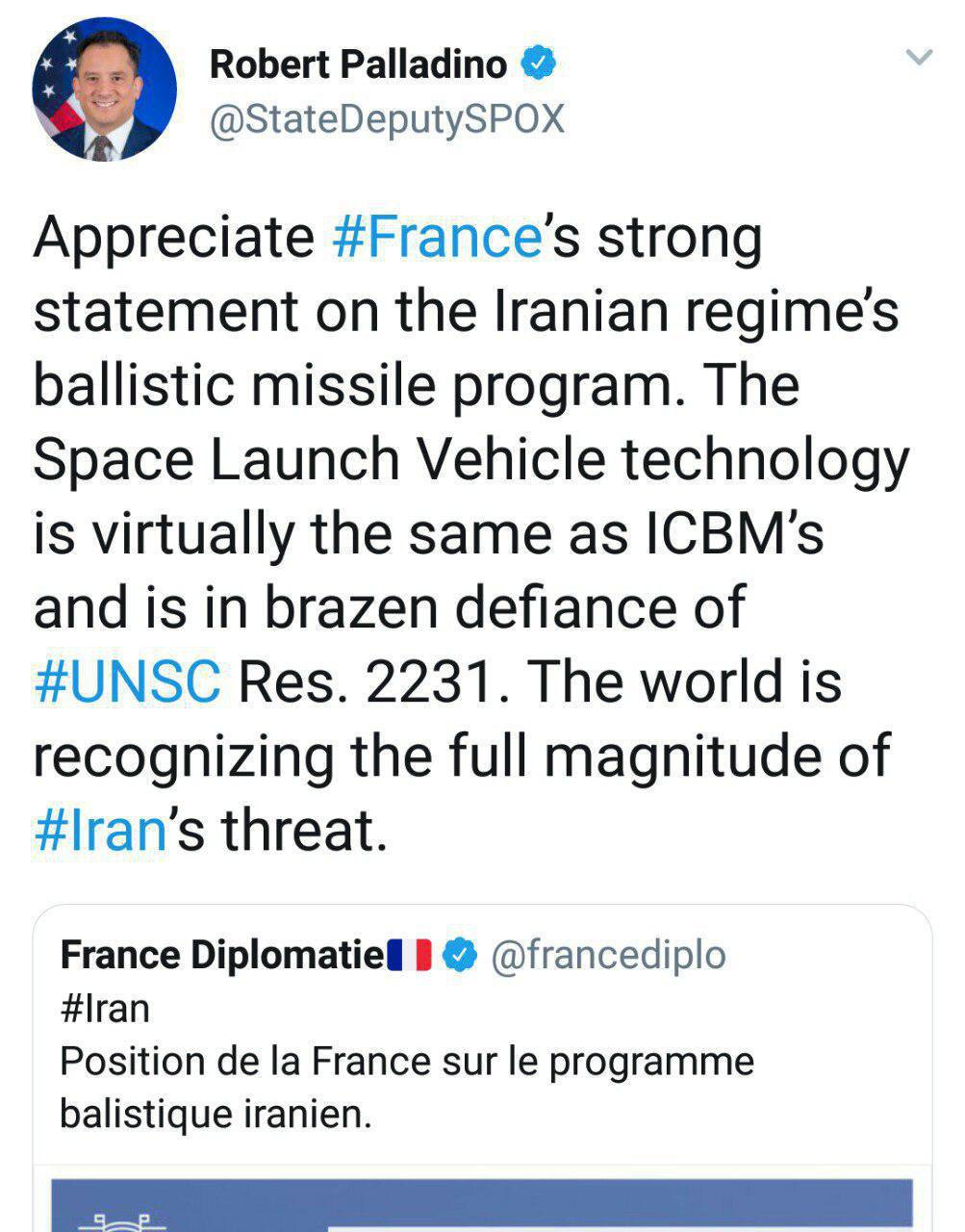The width and height of the screenshot is (965, 1232).
Task: Expand the tweet options chevron
Action: (920, 58)
